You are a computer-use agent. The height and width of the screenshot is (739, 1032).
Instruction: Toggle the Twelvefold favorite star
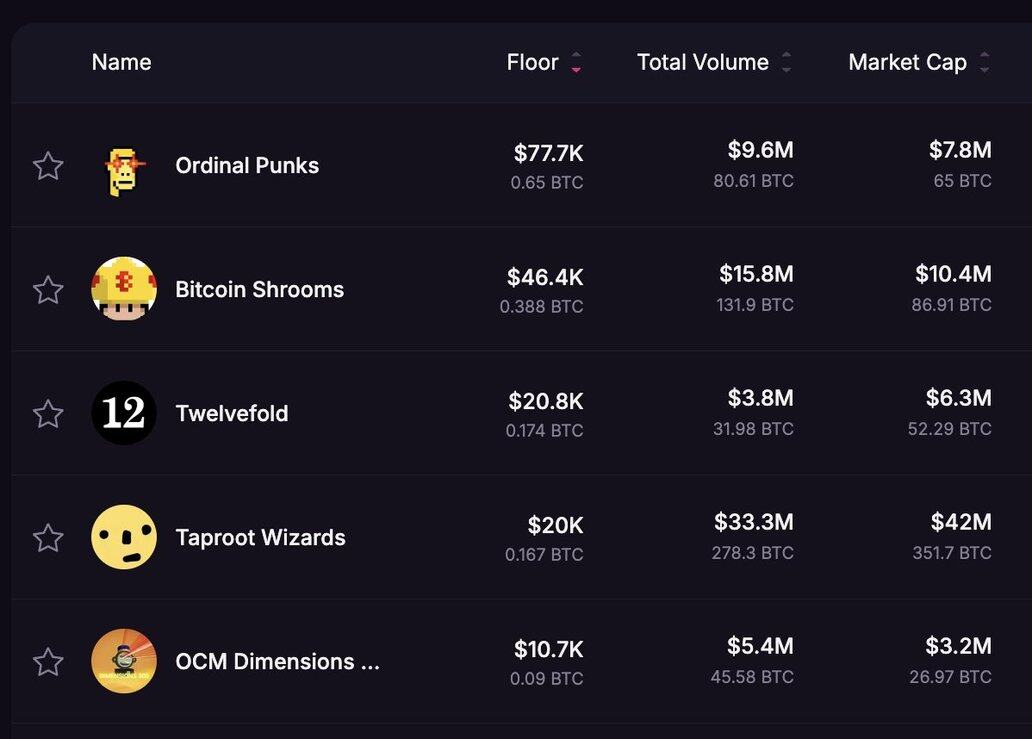pos(48,414)
